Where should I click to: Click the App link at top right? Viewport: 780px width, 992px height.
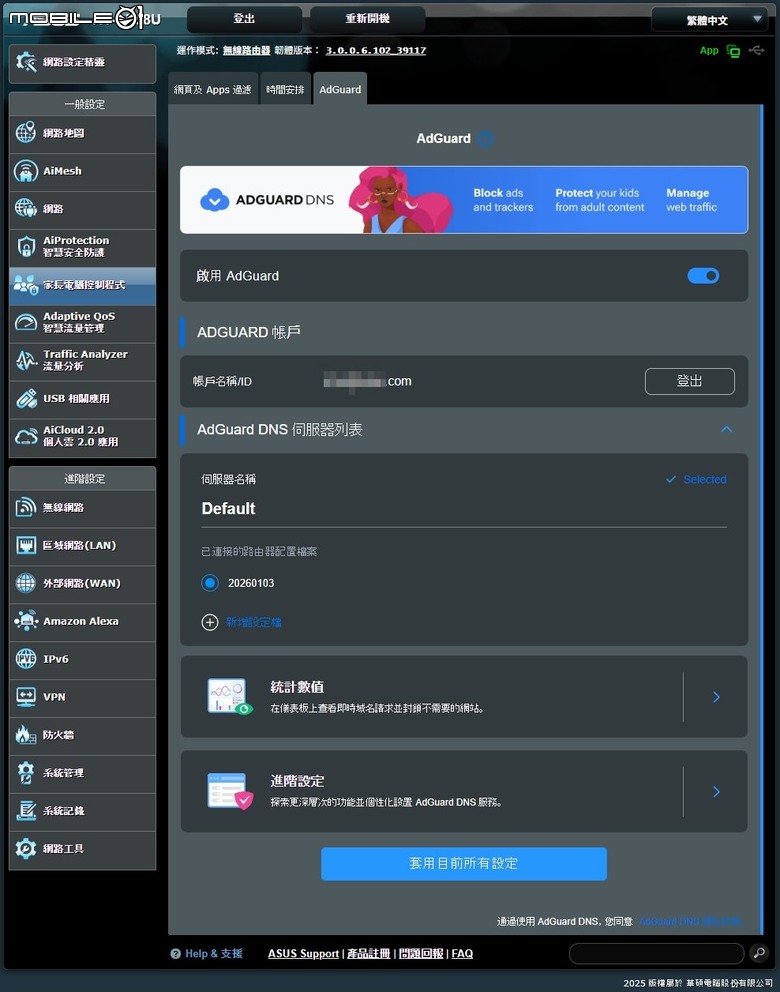(709, 51)
